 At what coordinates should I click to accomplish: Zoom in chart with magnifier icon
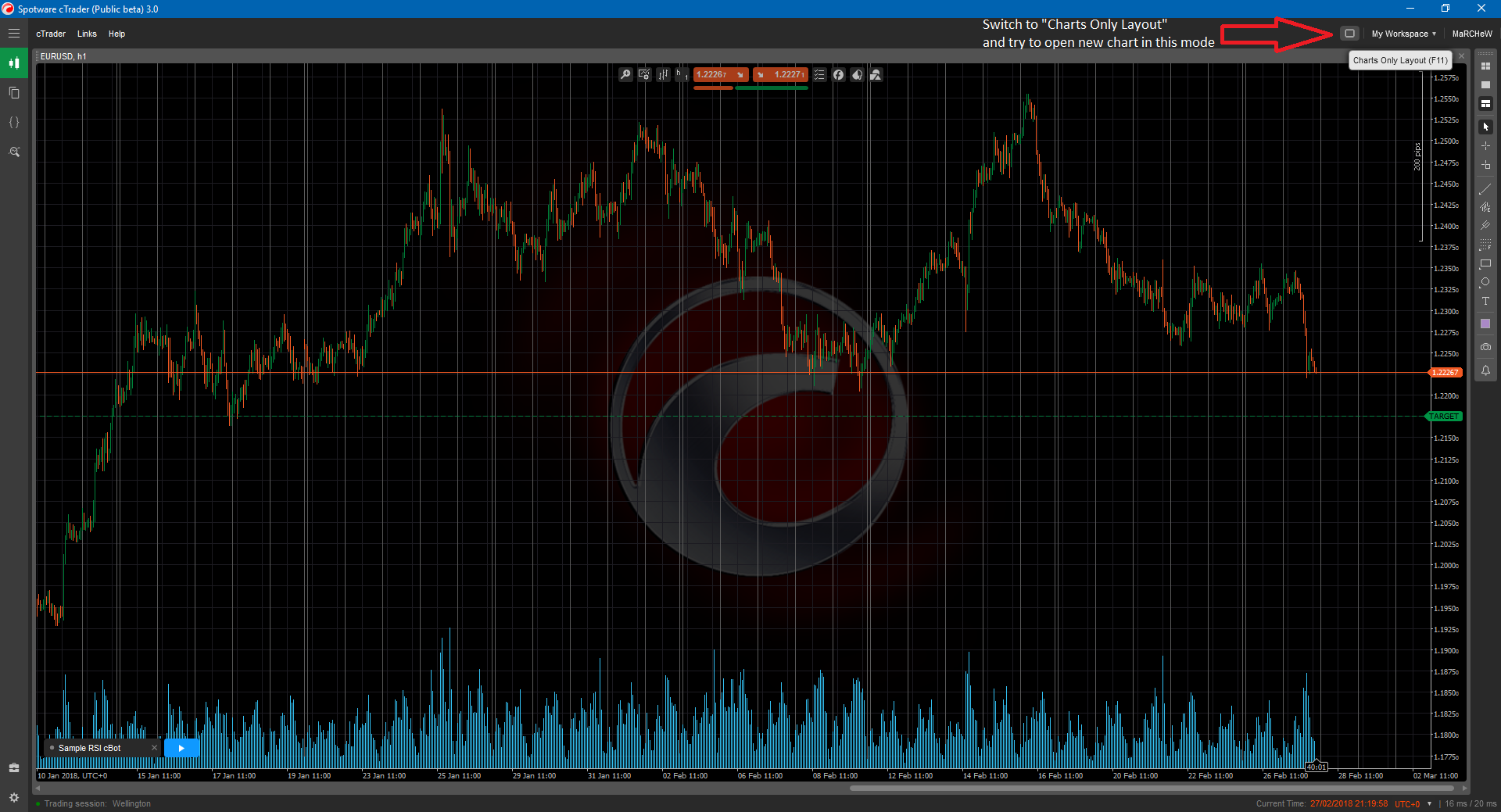625,75
